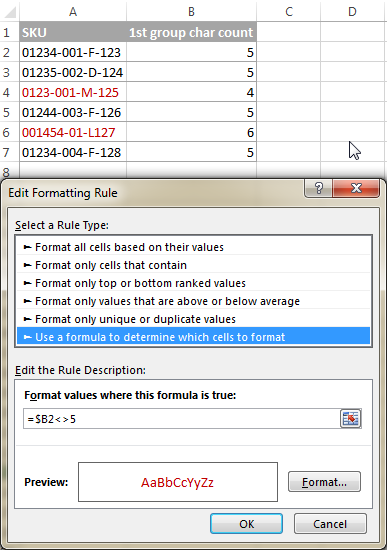Viewport: 387px width, 550px height.
Task: Select 'Format only cells that contain' rule
Action: coord(193,265)
